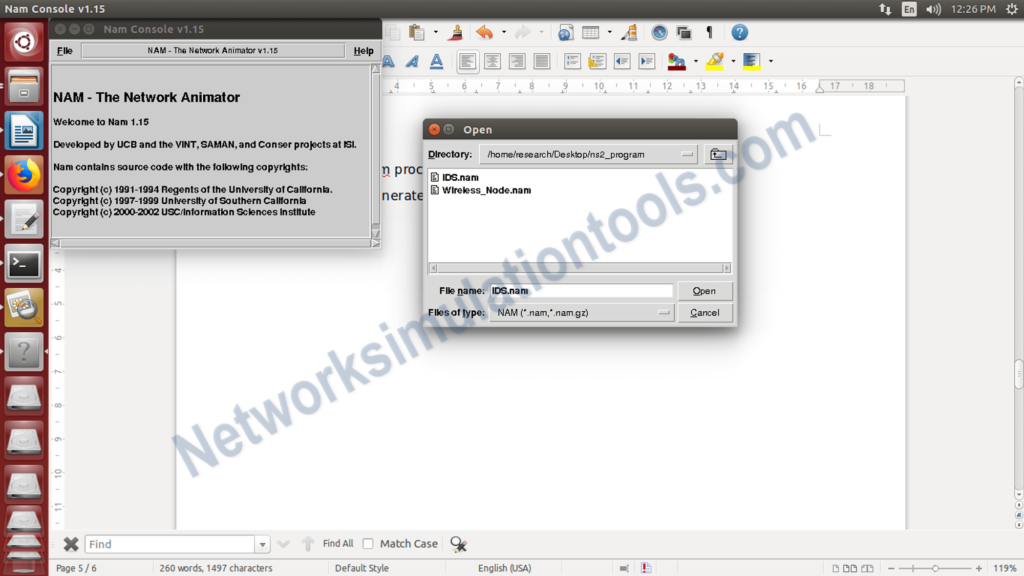
Task: Open the spell check tool icon
Action: point(630,32)
